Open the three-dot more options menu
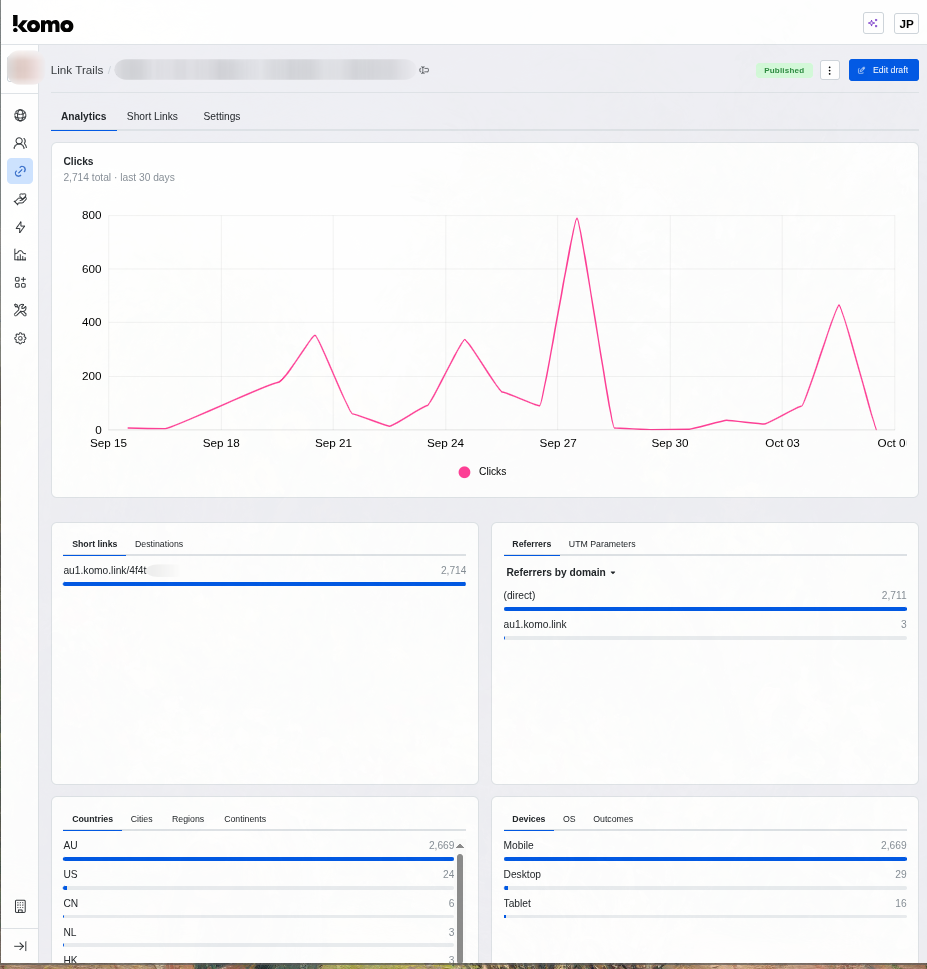 (829, 70)
